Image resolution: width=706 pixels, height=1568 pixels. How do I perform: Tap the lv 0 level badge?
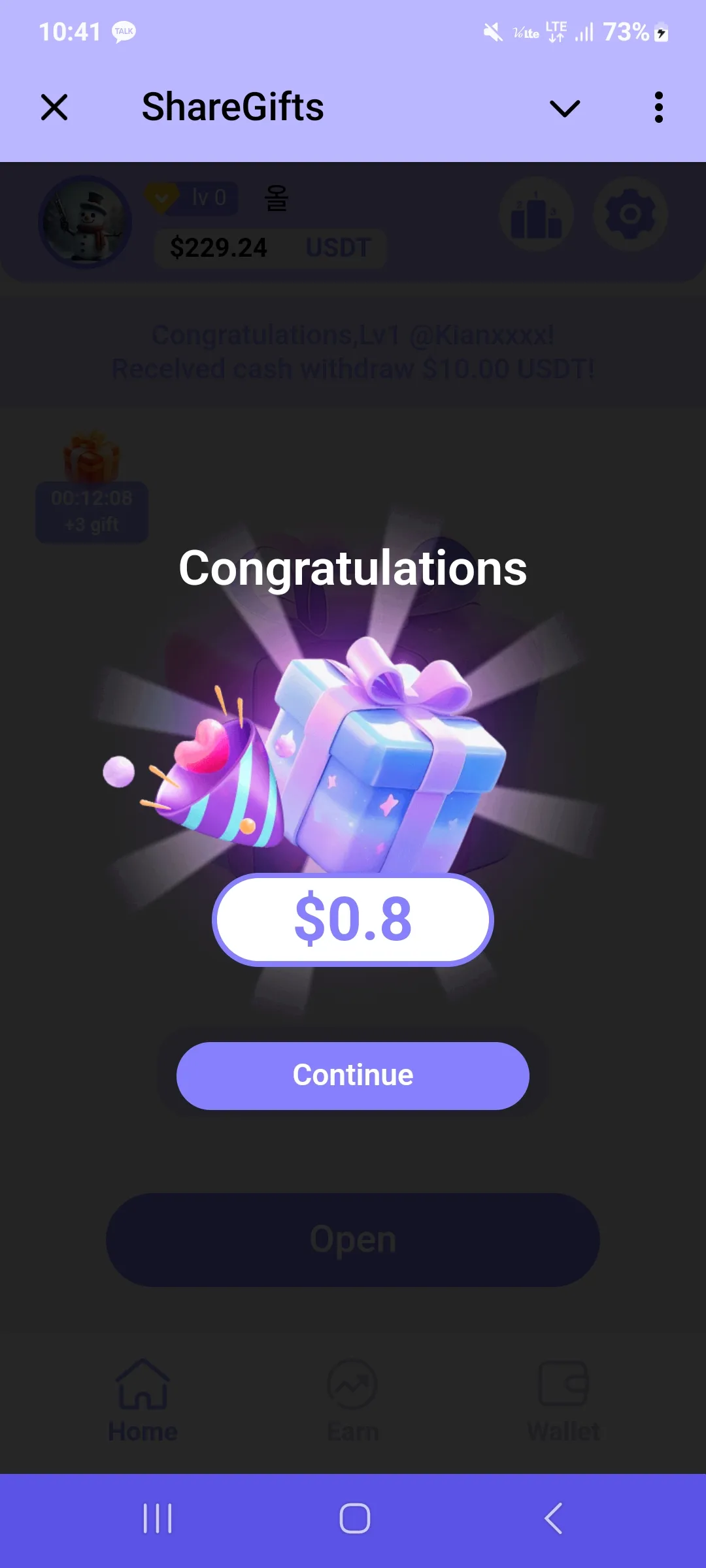coord(191,197)
